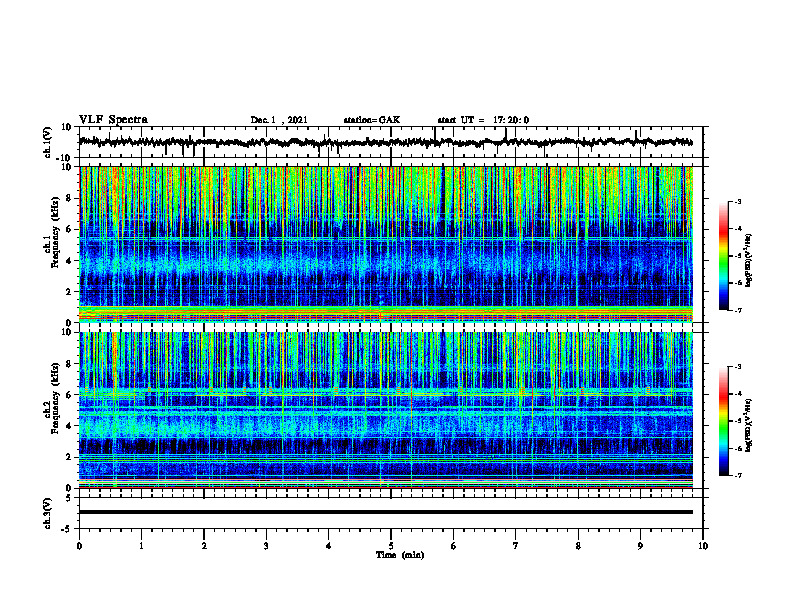Viewport: 792px width, 612px height.
Task: Click the "7" tick on the time axis
Action: coord(516,546)
